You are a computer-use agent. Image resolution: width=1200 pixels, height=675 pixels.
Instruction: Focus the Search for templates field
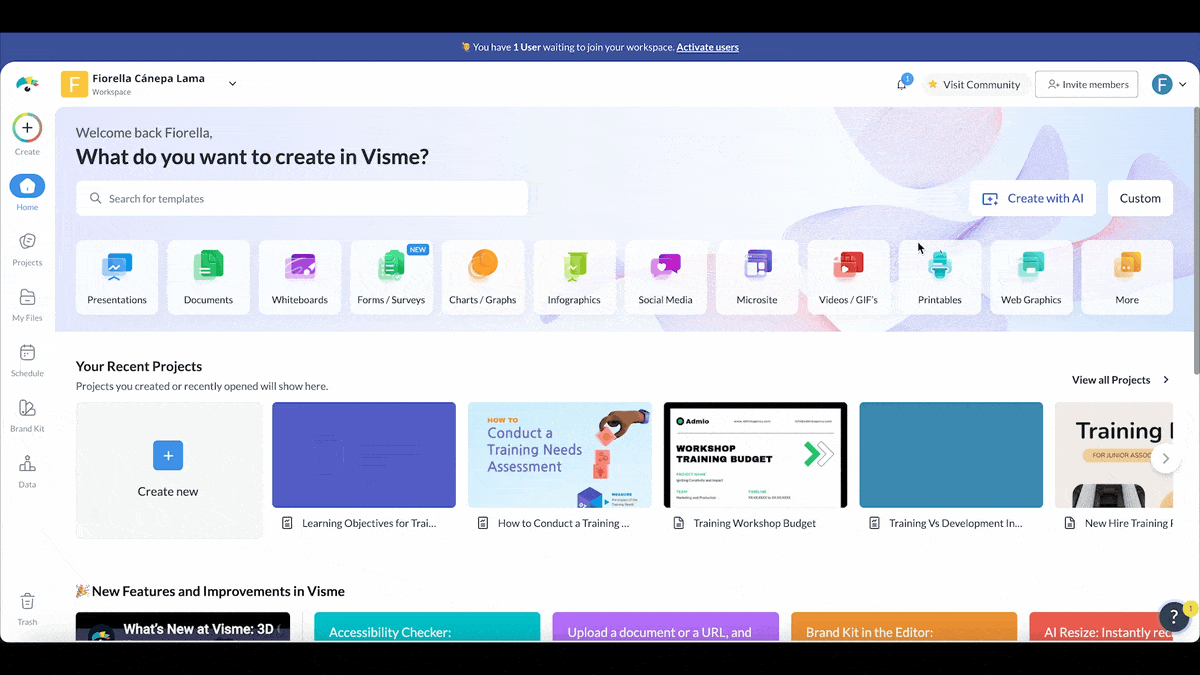302,198
